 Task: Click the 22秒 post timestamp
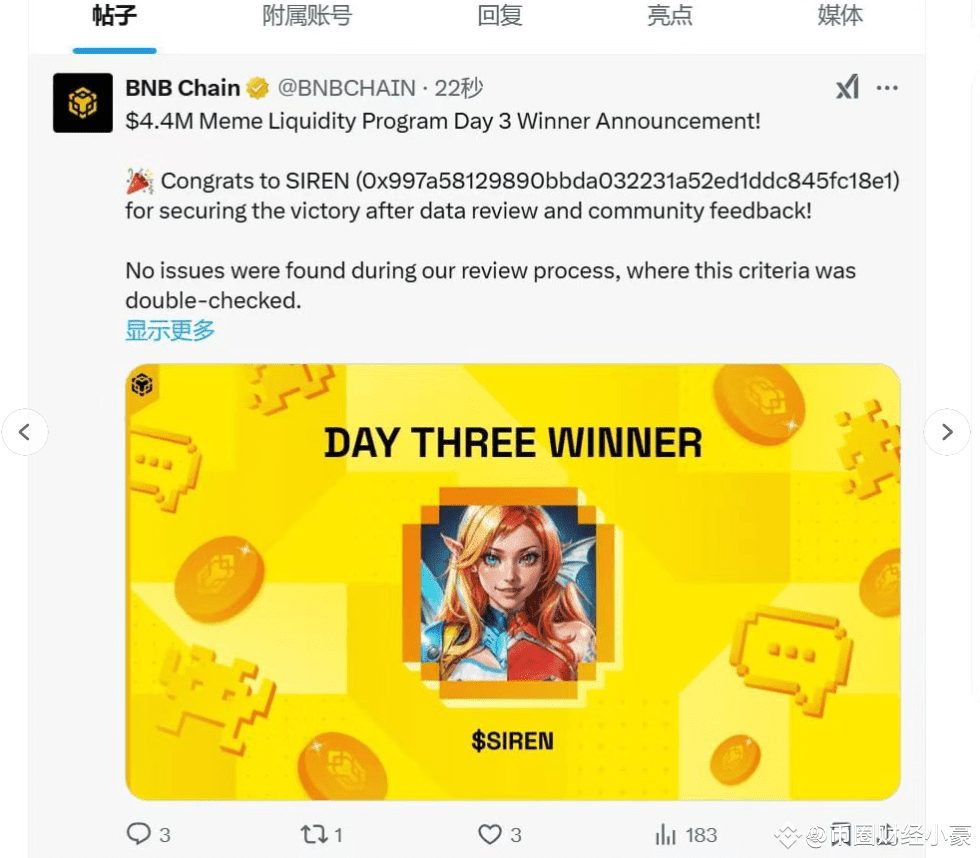[x=459, y=88]
